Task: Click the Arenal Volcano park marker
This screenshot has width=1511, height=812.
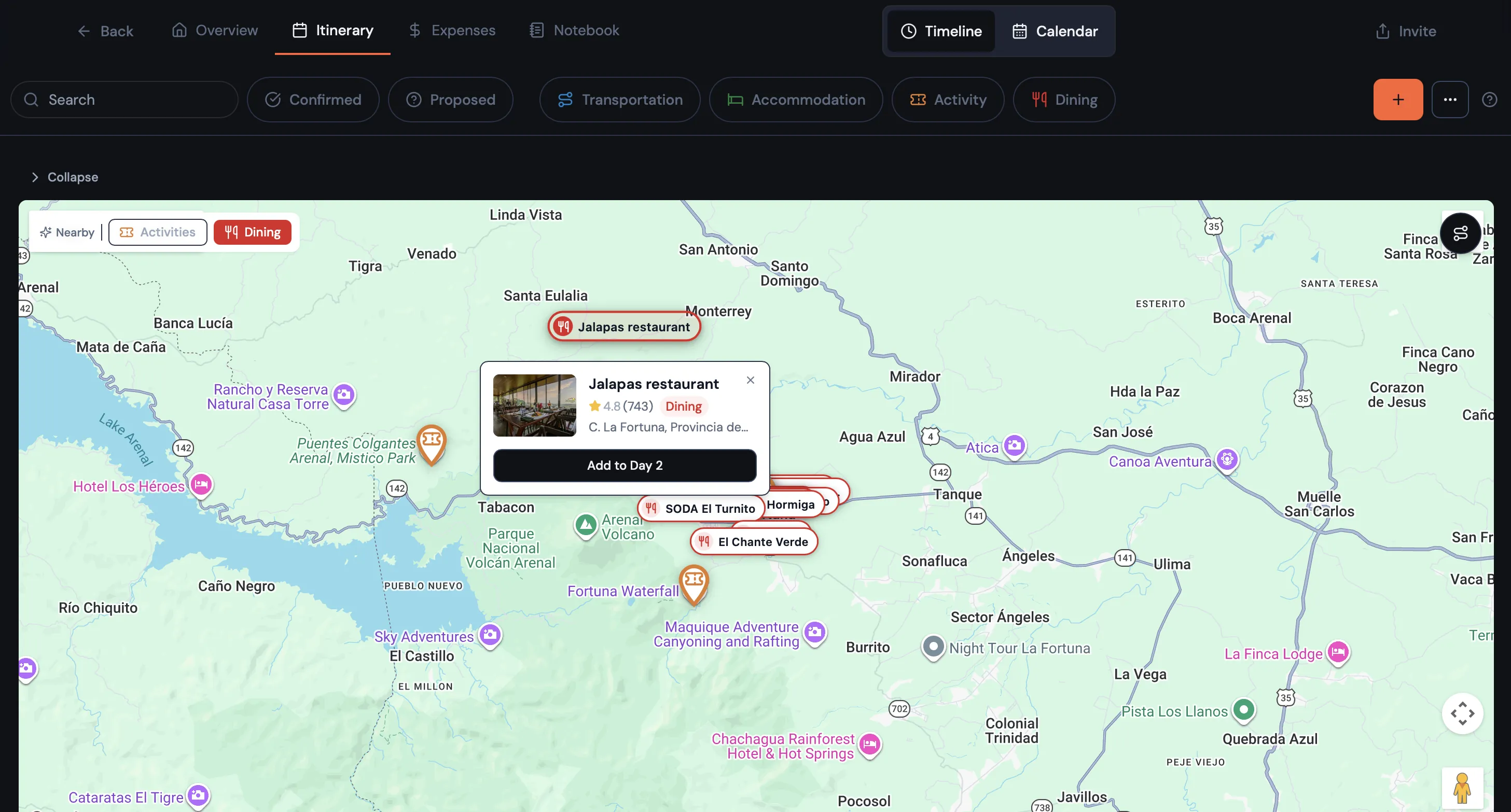Action: point(586,525)
